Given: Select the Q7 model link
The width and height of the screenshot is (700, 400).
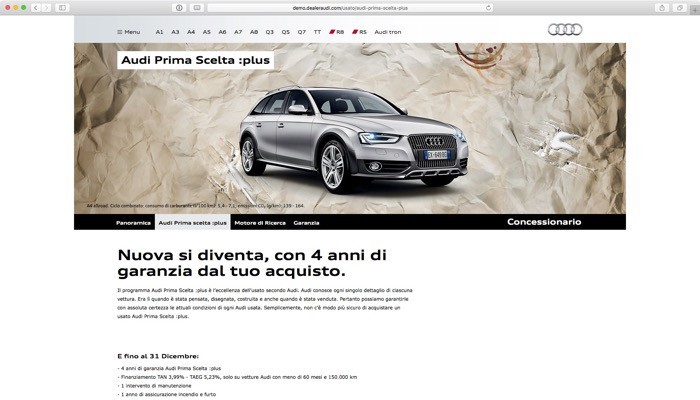Looking at the screenshot, I should [302, 32].
